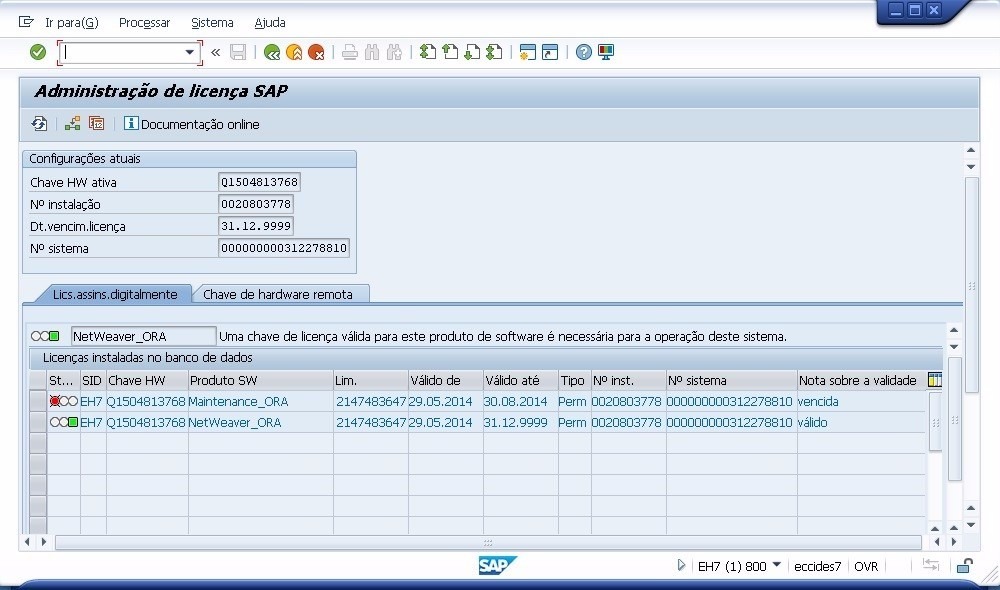Click the Chave HW column header
Image resolution: width=1000 pixels, height=590 pixels.
pyautogui.click(x=147, y=381)
